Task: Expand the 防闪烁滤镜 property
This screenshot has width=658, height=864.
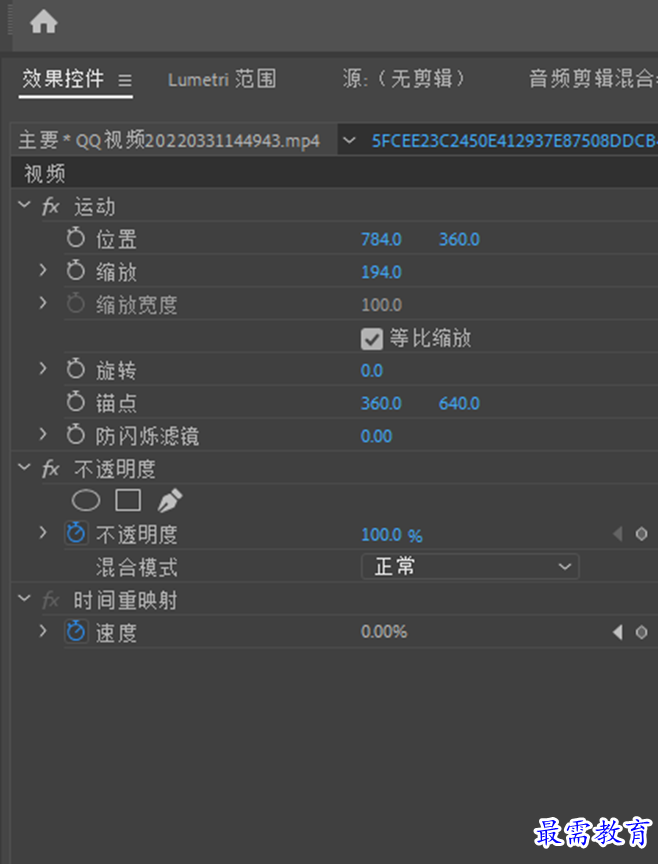Action: click(x=43, y=434)
